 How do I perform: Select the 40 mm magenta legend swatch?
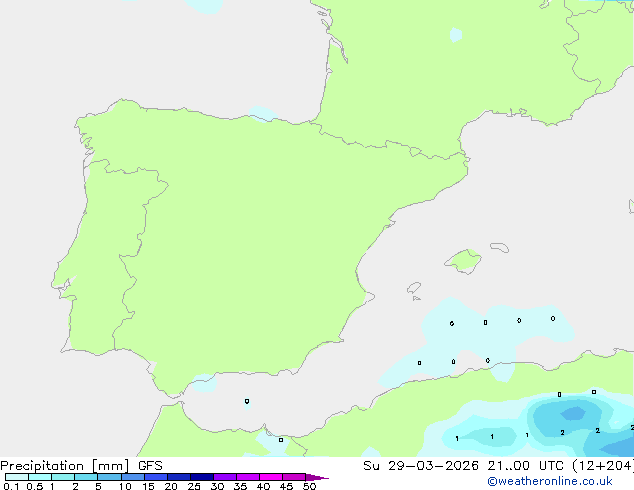(x=271, y=477)
